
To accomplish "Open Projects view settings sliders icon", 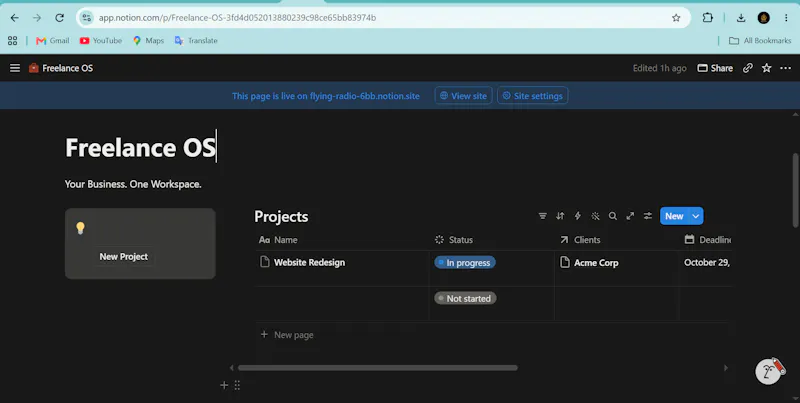I will (647, 216).
